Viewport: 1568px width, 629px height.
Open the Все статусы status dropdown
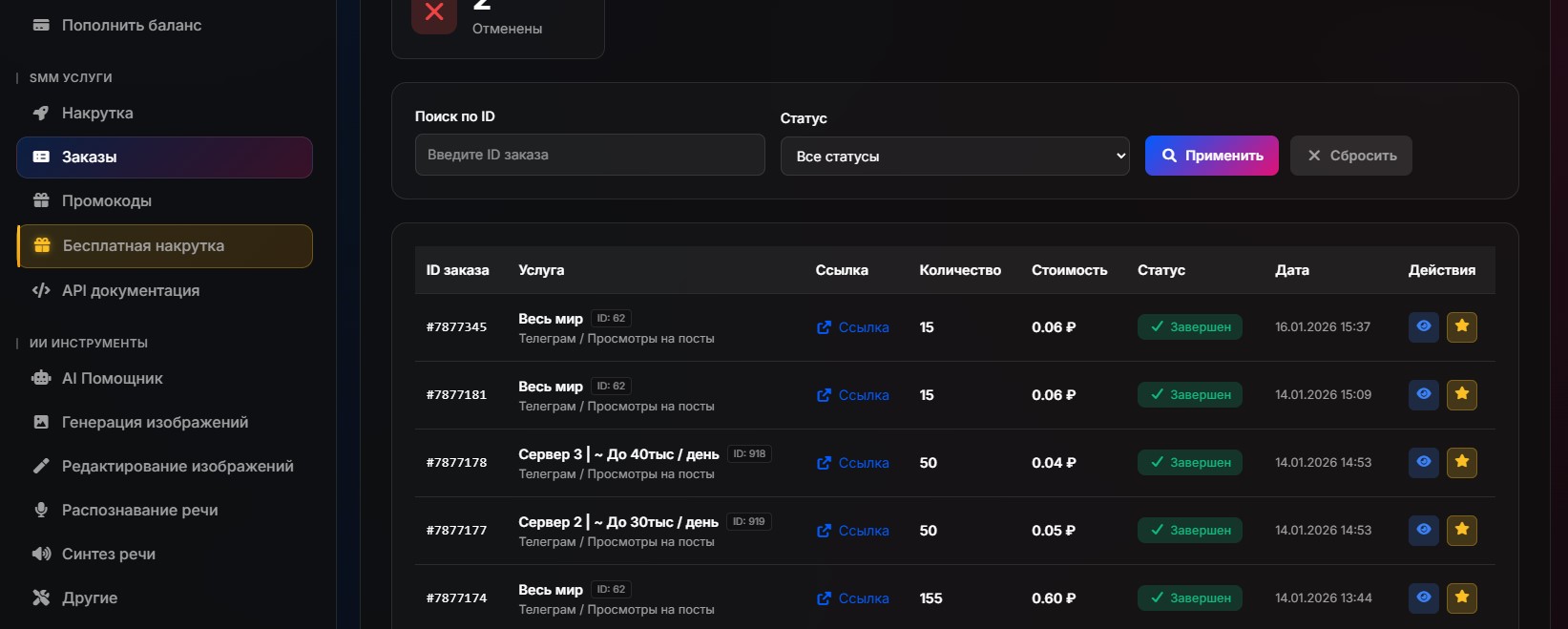(954, 157)
